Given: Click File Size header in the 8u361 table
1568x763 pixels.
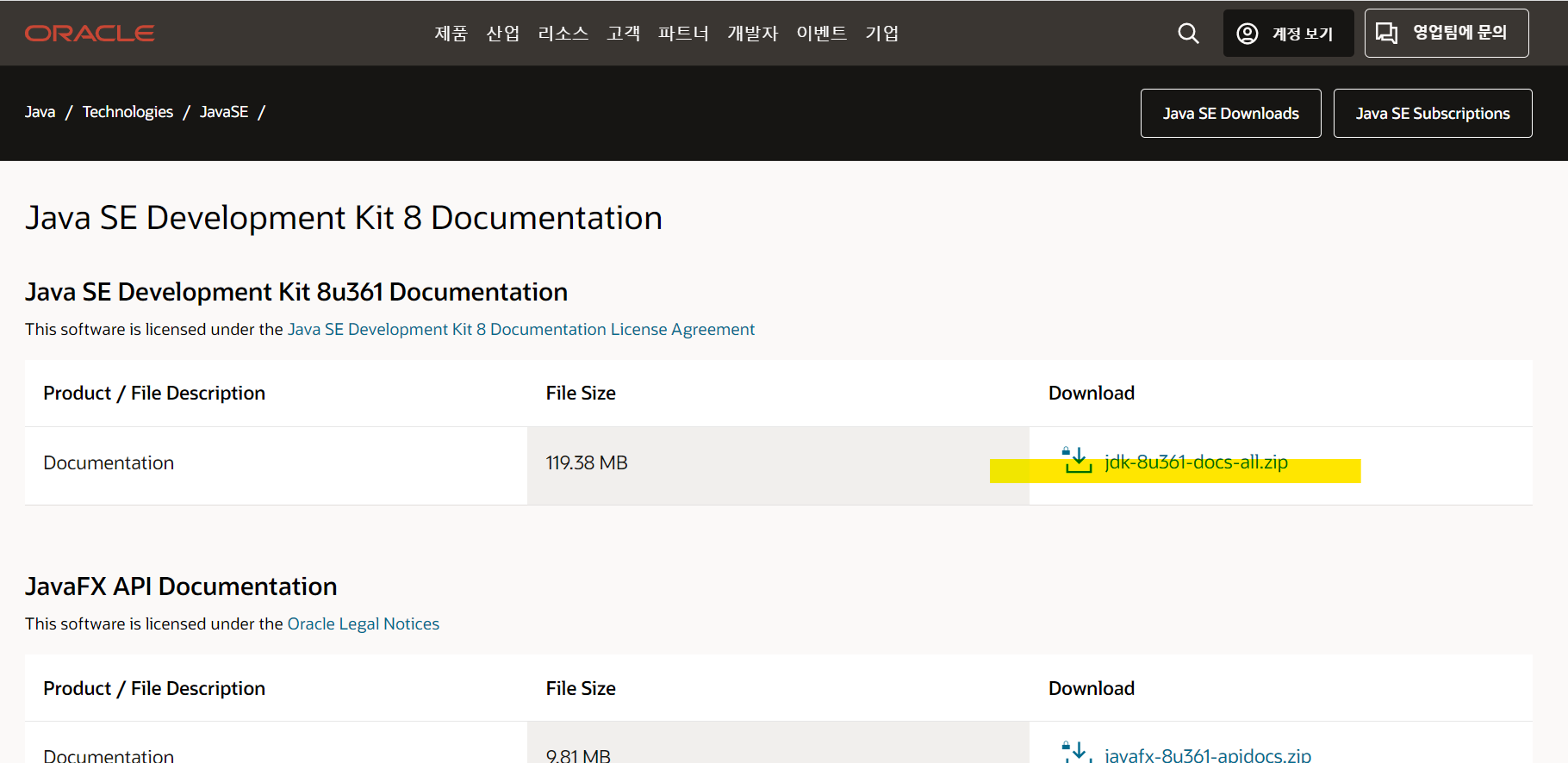Looking at the screenshot, I should point(581,393).
